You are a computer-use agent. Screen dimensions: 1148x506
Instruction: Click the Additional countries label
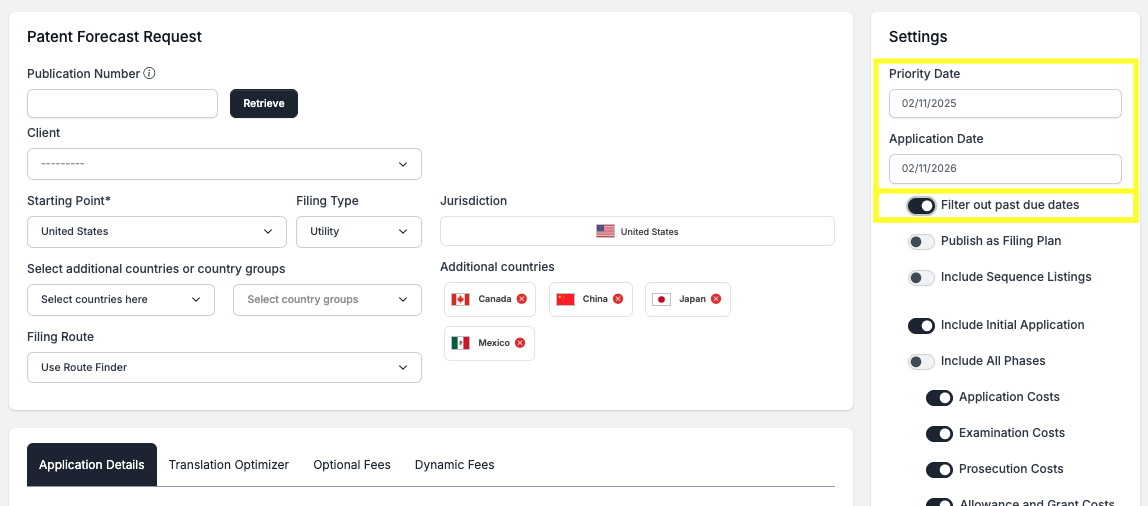click(x=497, y=267)
